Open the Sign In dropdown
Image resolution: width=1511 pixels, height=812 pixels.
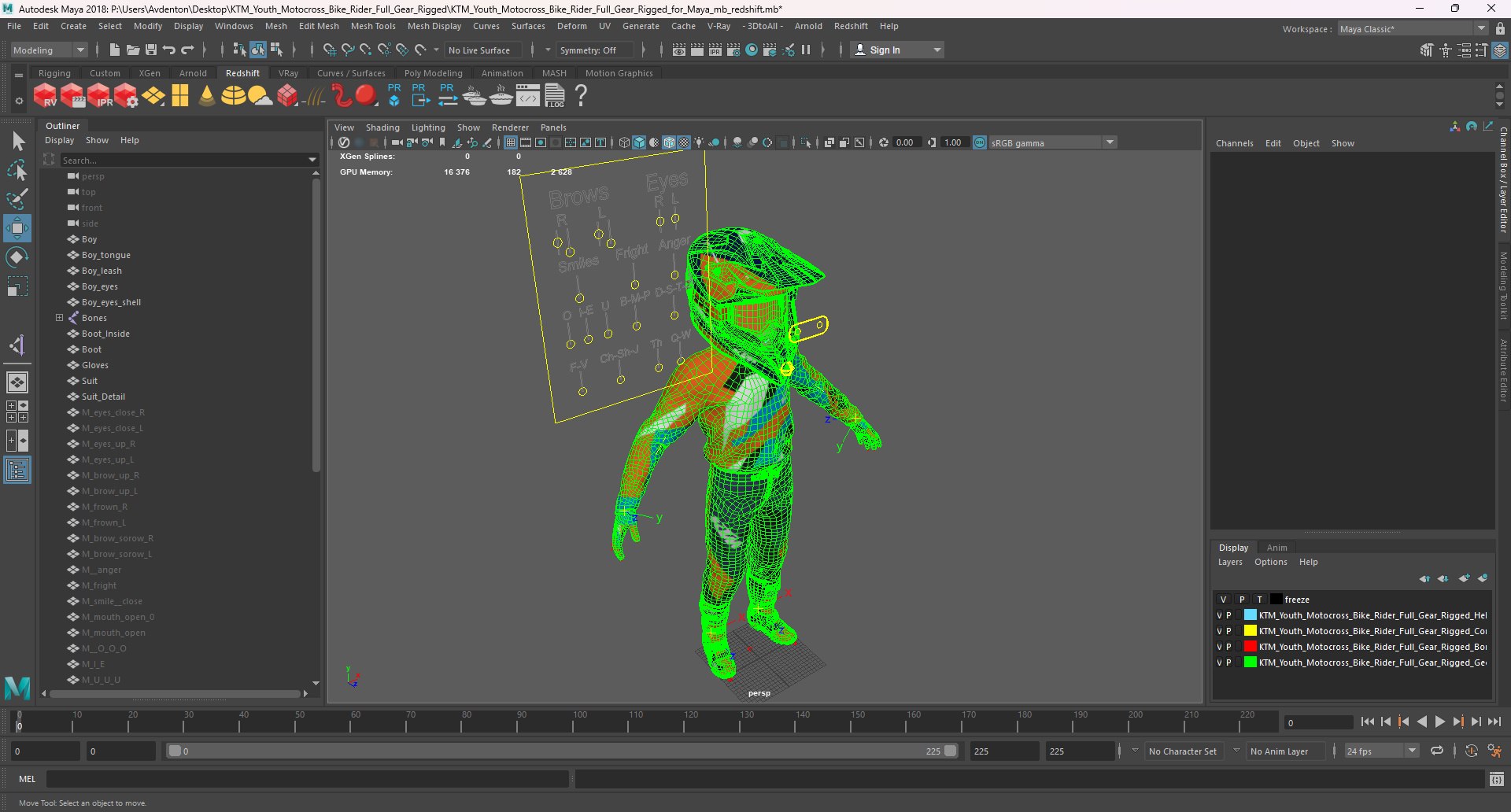(897, 50)
